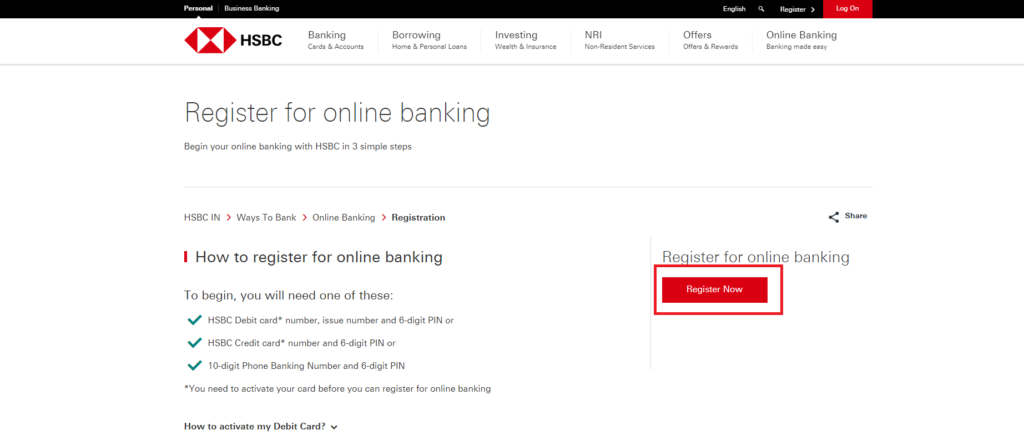1024x440 pixels.
Task: Click the checkmark beside HSBC Debit card
Action: point(195,320)
